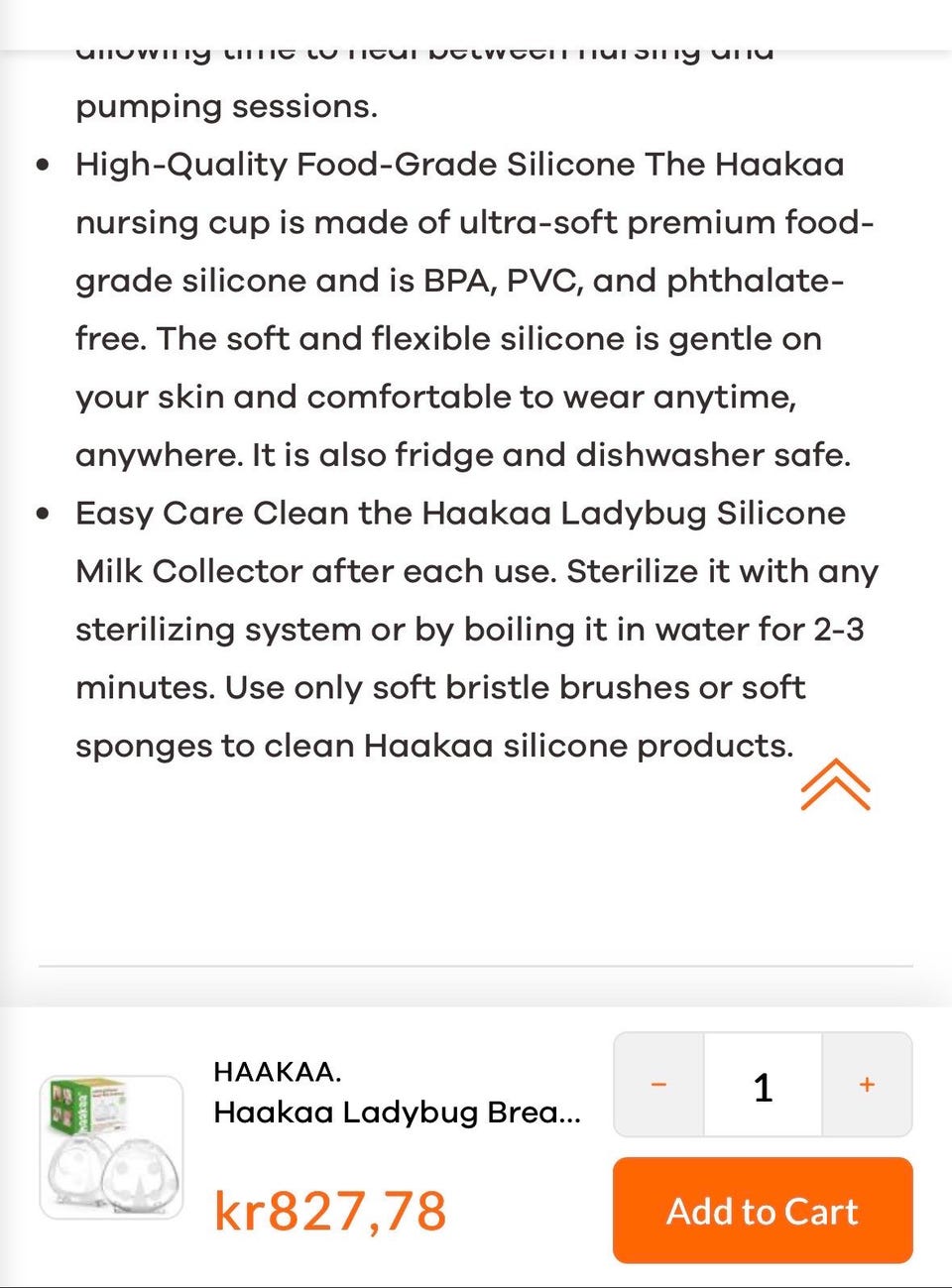Open the truncated Haakaa Ladybug Brea... title

(x=397, y=1112)
